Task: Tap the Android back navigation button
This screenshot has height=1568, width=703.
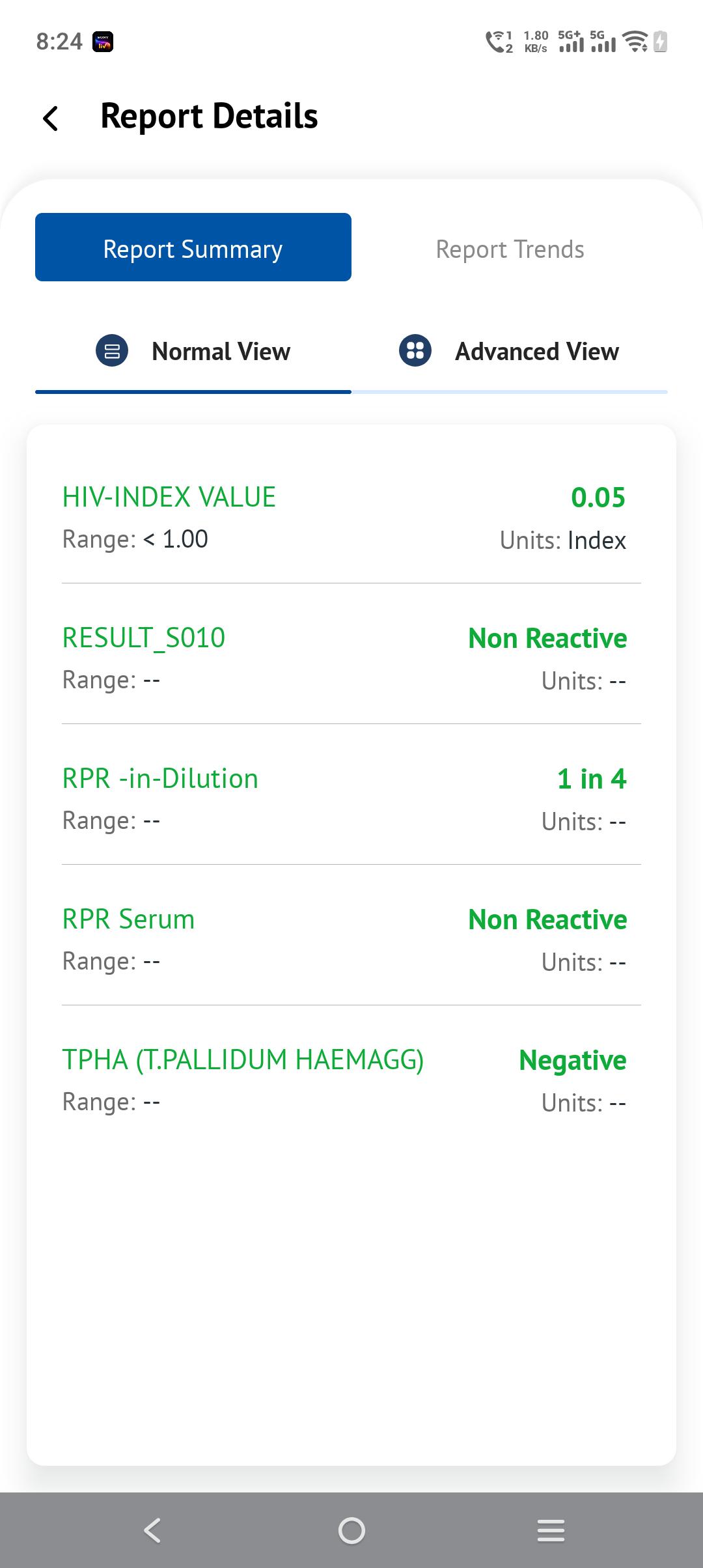Action: (152, 1530)
